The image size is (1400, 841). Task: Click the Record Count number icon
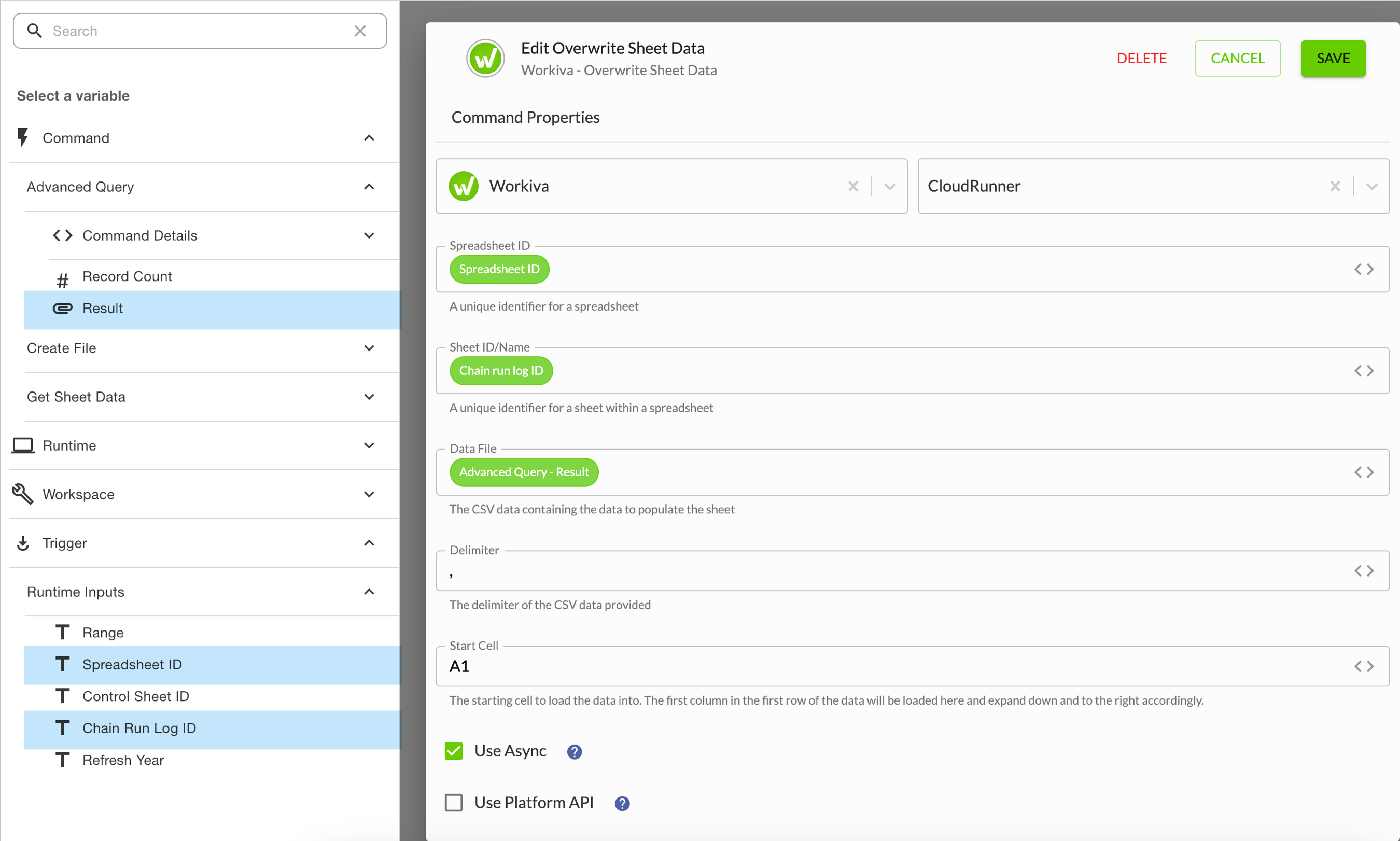(63, 278)
